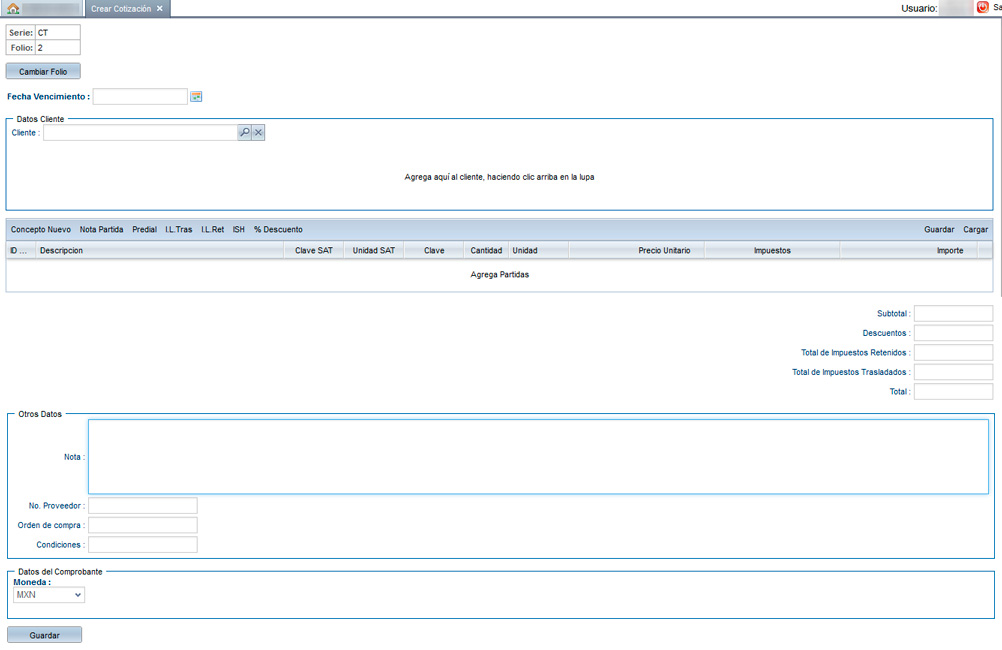Image resolution: width=1002 pixels, height=650 pixels.
Task: Click the Descripcion column header
Action: [x=61, y=251]
